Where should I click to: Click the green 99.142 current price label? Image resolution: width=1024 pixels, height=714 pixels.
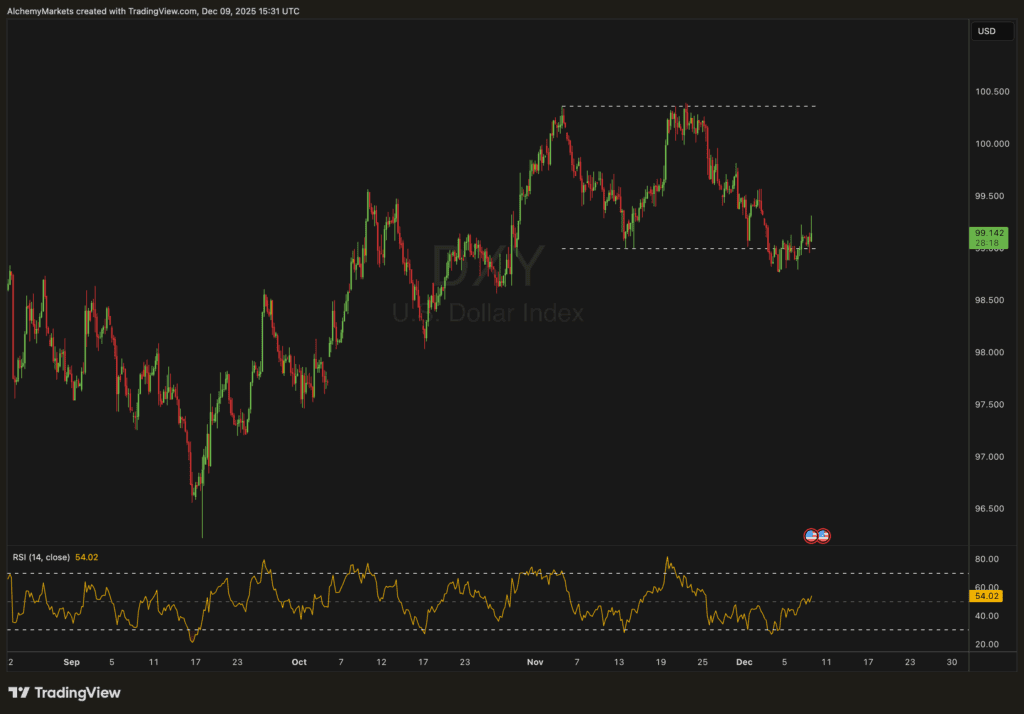coord(988,237)
